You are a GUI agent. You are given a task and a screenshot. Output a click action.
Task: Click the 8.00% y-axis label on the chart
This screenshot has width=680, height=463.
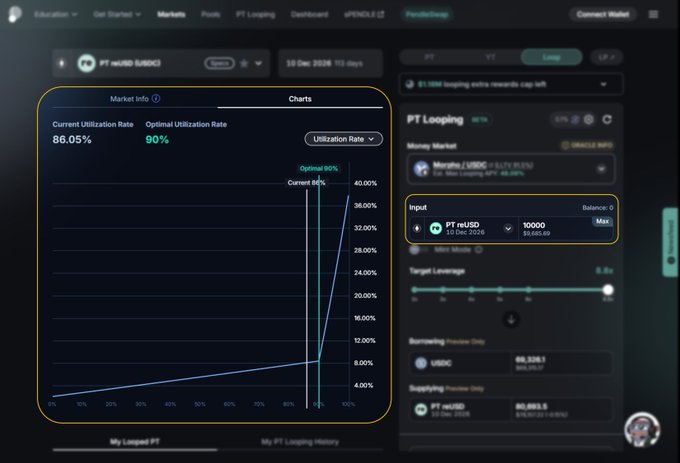click(x=363, y=363)
